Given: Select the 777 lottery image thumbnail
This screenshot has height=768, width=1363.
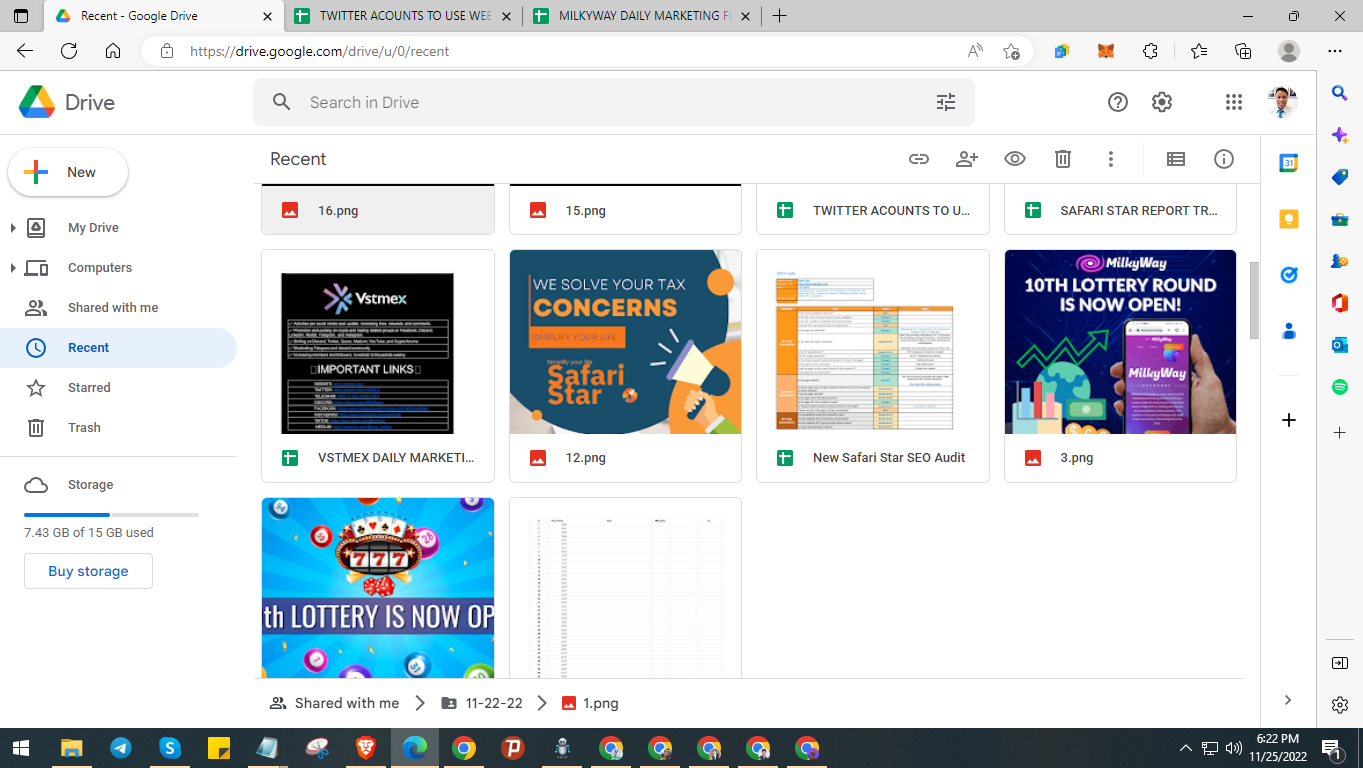Looking at the screenshot, I should (x=378, y=588).
